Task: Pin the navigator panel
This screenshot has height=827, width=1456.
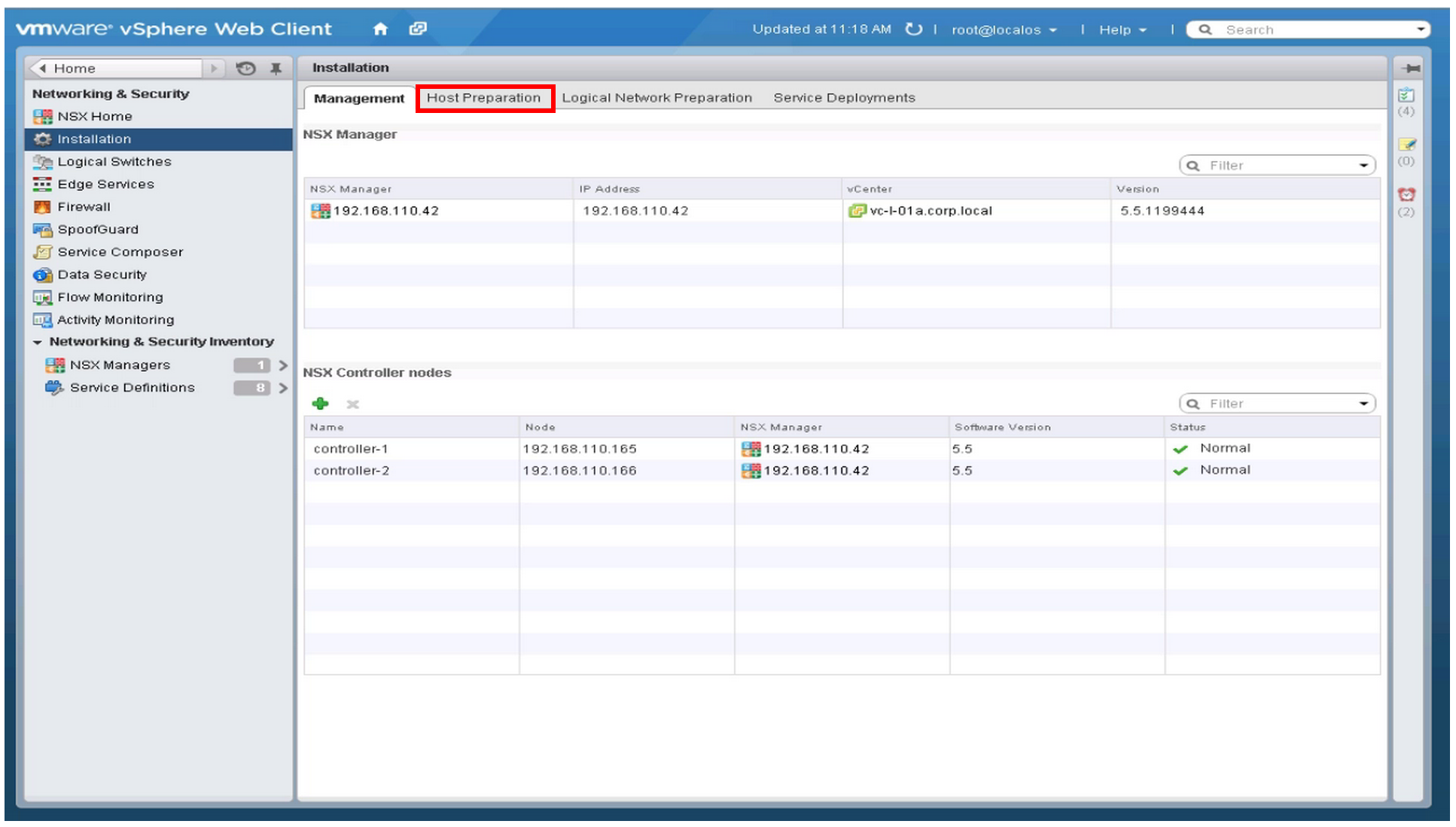Action: [x=276, y=69]
